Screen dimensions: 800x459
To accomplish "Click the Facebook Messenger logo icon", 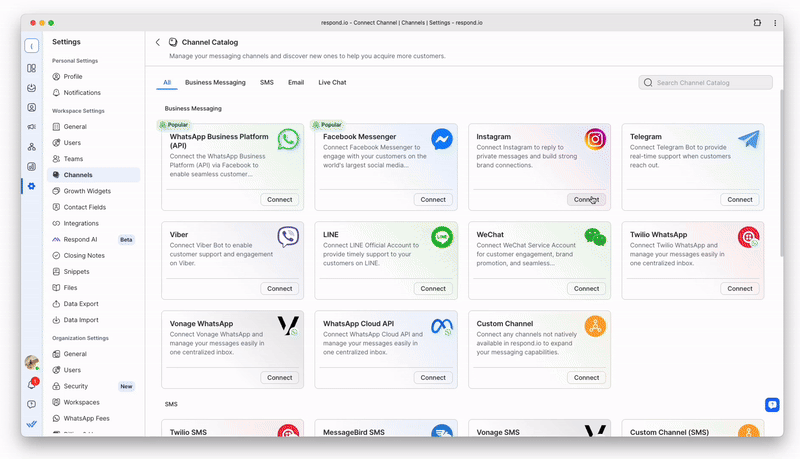I will coord(442,139).
